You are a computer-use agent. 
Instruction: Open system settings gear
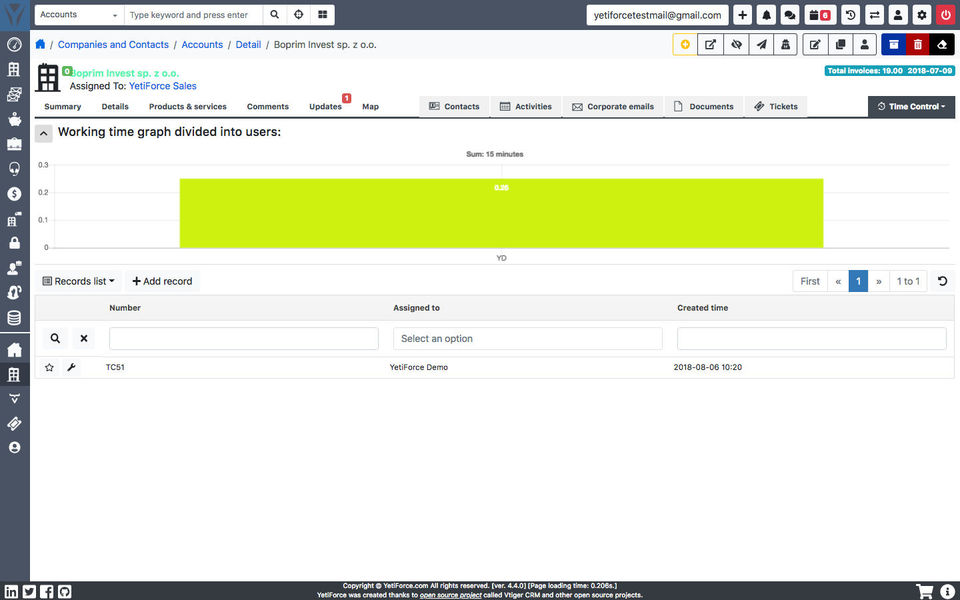pos(921,15)
